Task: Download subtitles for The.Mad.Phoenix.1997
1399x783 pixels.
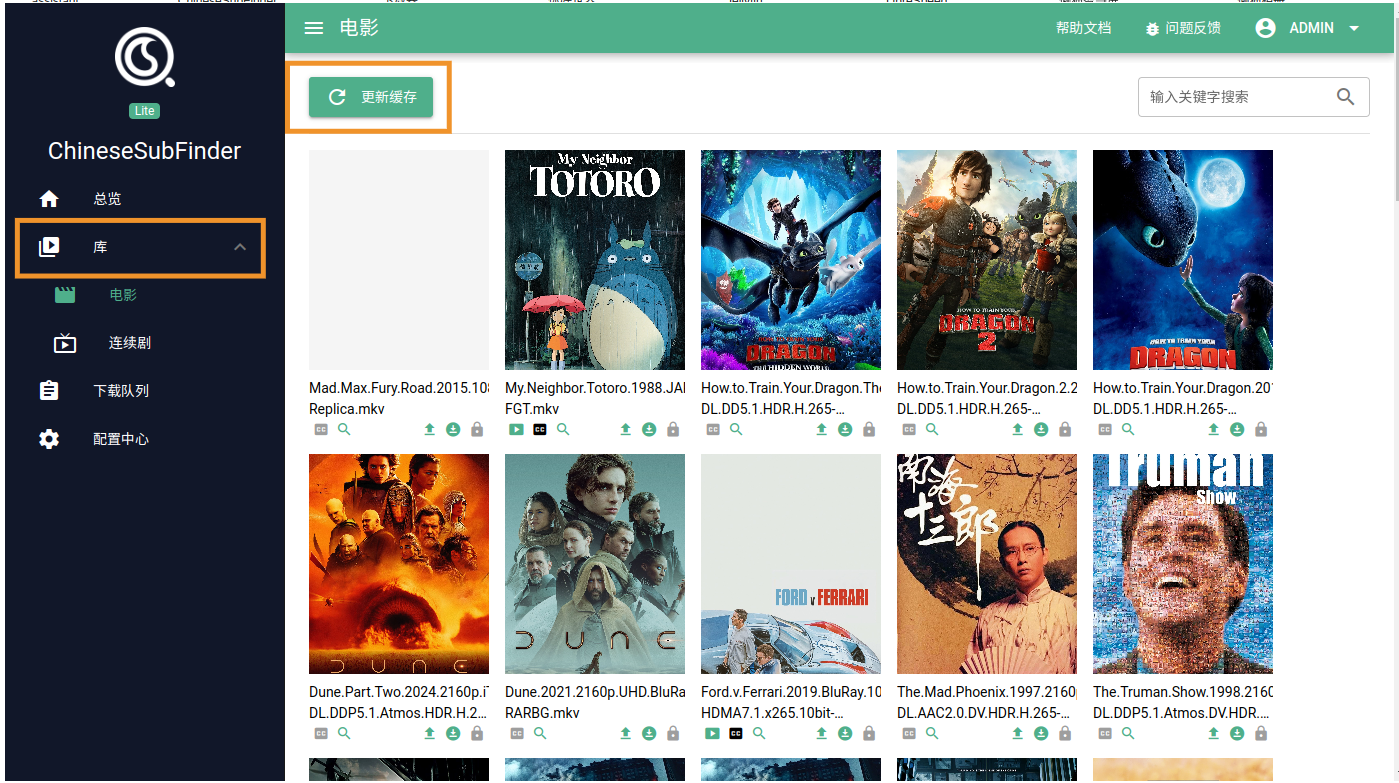Action: (1041, 733)
